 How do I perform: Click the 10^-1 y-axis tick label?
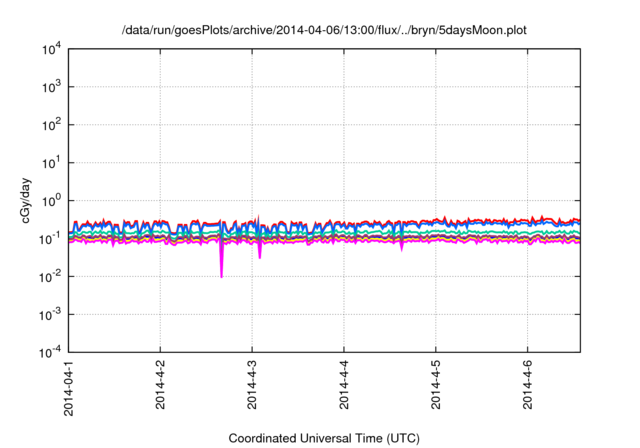point(50,239)
